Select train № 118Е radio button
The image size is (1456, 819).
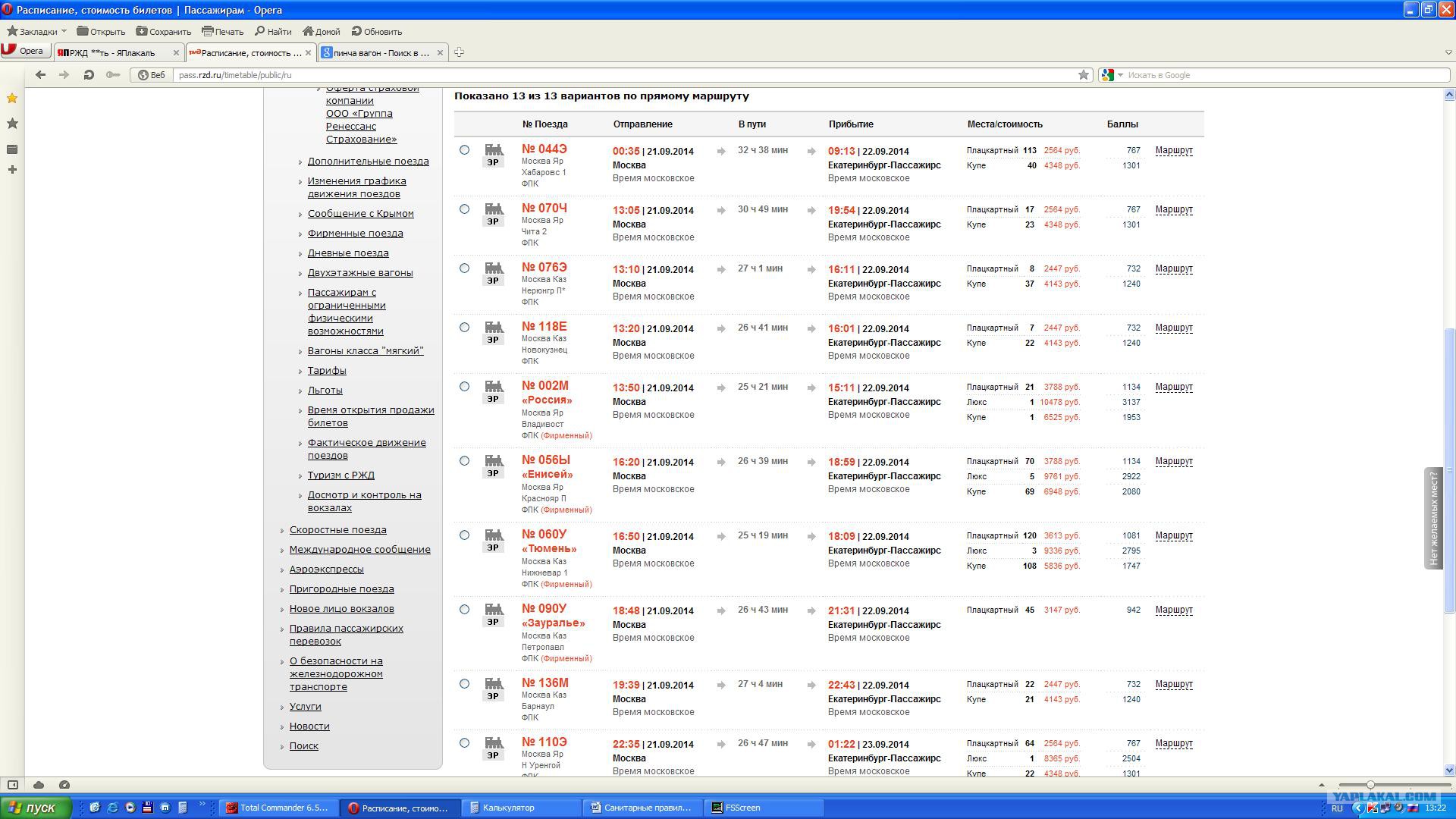click(464, 328)
